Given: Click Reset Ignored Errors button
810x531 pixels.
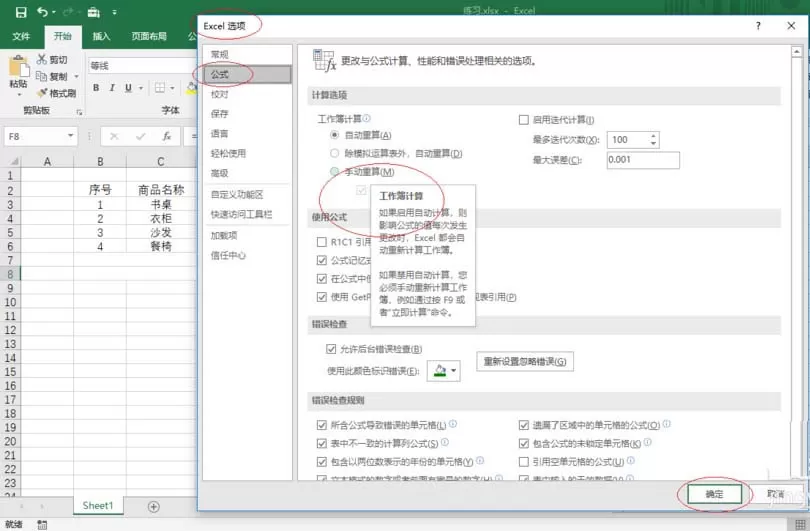Looking at the screenshot, I should pos(525,362).
